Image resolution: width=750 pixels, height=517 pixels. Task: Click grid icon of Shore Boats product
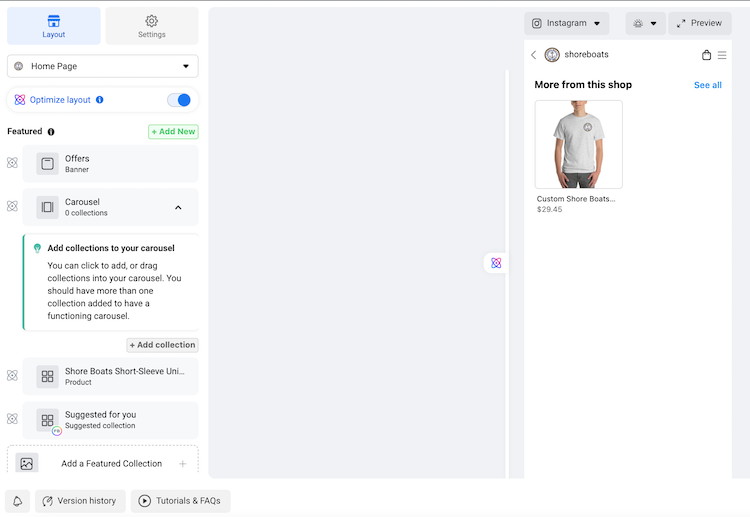click(47, 376)
